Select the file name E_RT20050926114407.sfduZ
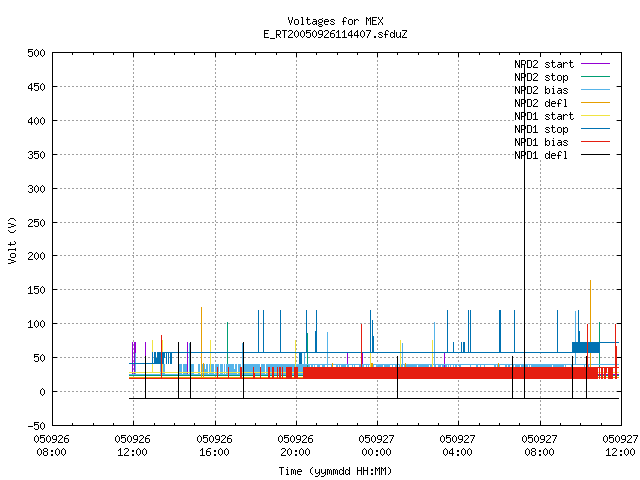 (335, 34)
